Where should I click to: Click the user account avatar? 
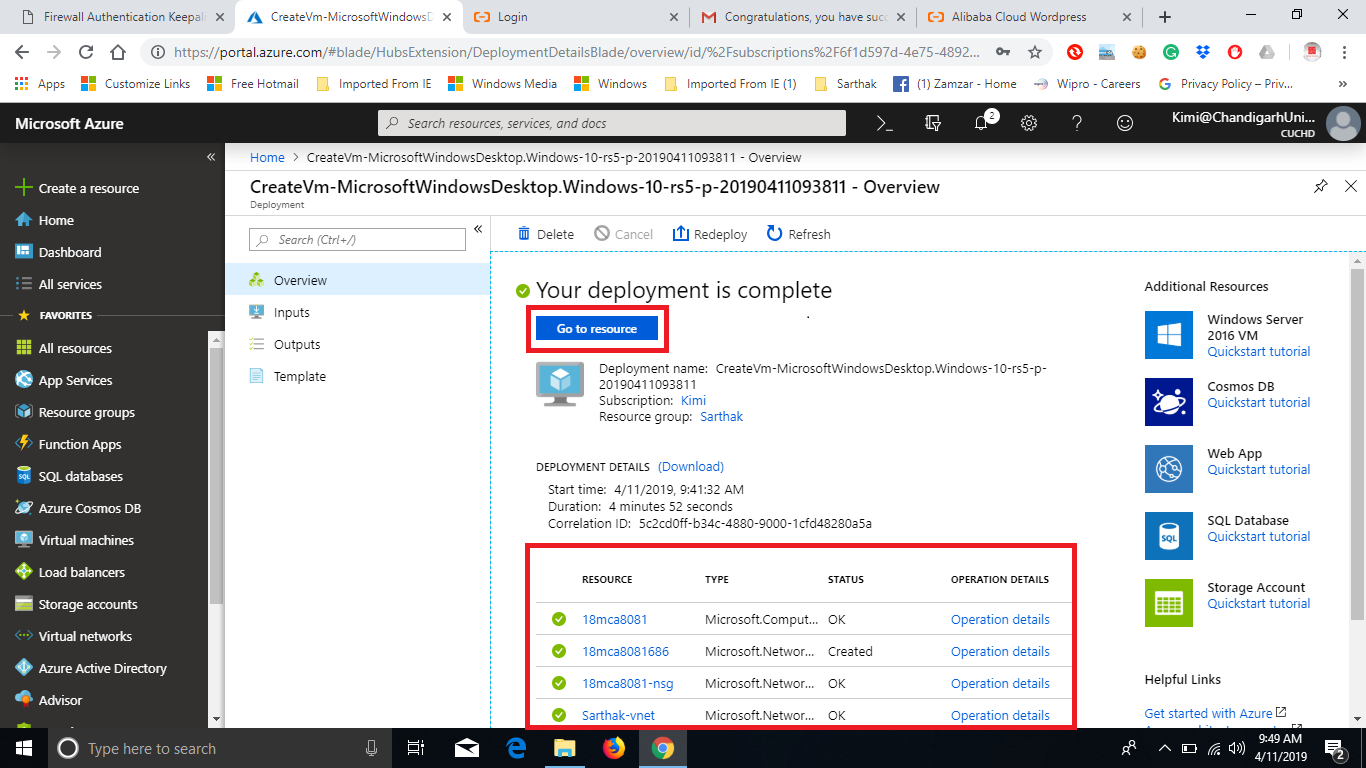pyautogui.click(x=1343, y=124)
